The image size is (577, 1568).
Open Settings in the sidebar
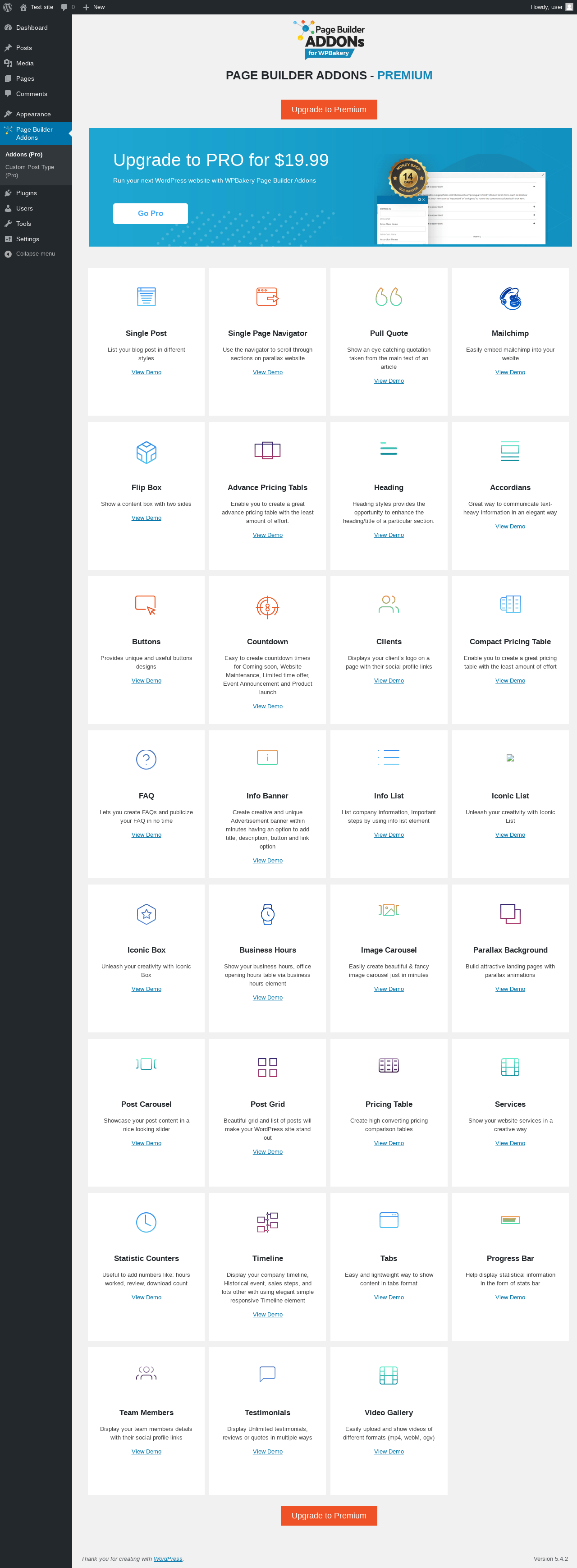point(36,239)
